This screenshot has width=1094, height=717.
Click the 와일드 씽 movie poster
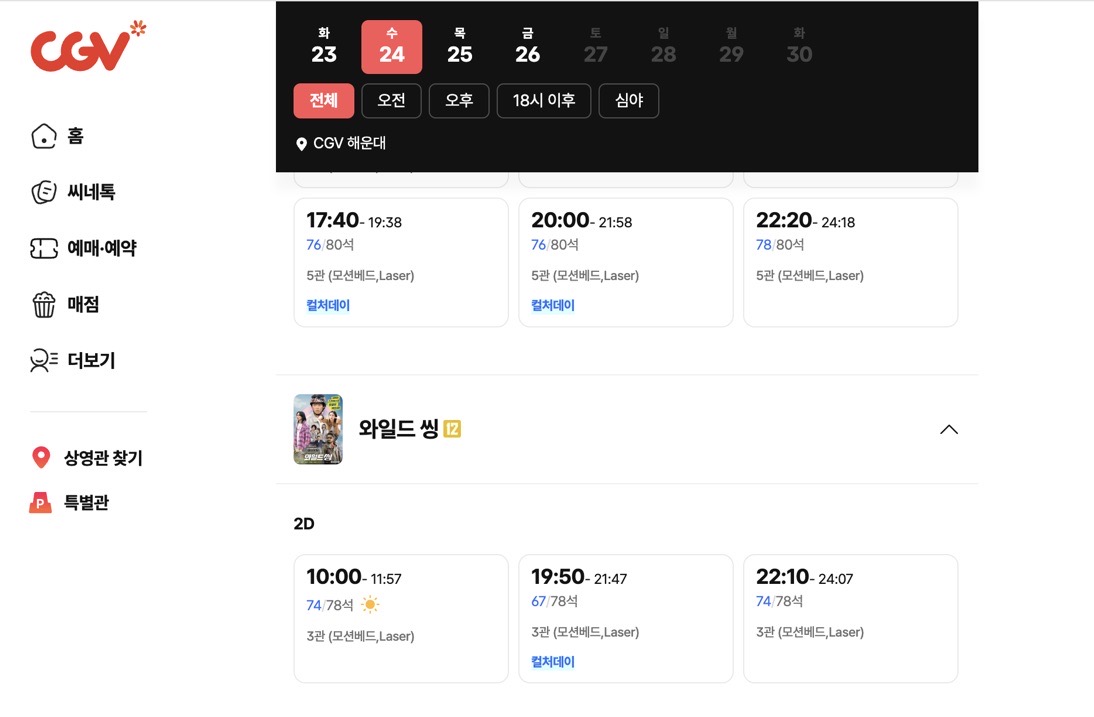[318, 429]
